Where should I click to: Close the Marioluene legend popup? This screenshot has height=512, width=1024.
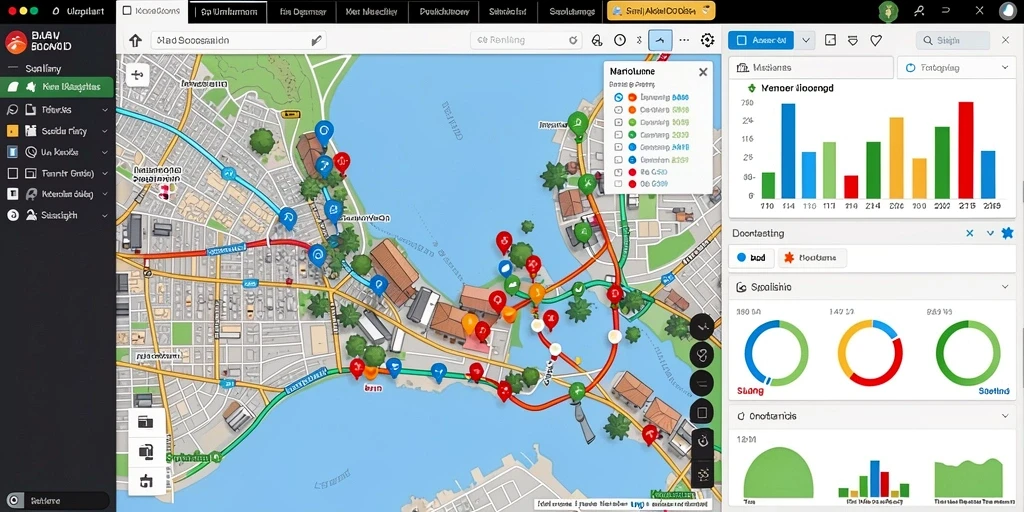tap(703, 72)
